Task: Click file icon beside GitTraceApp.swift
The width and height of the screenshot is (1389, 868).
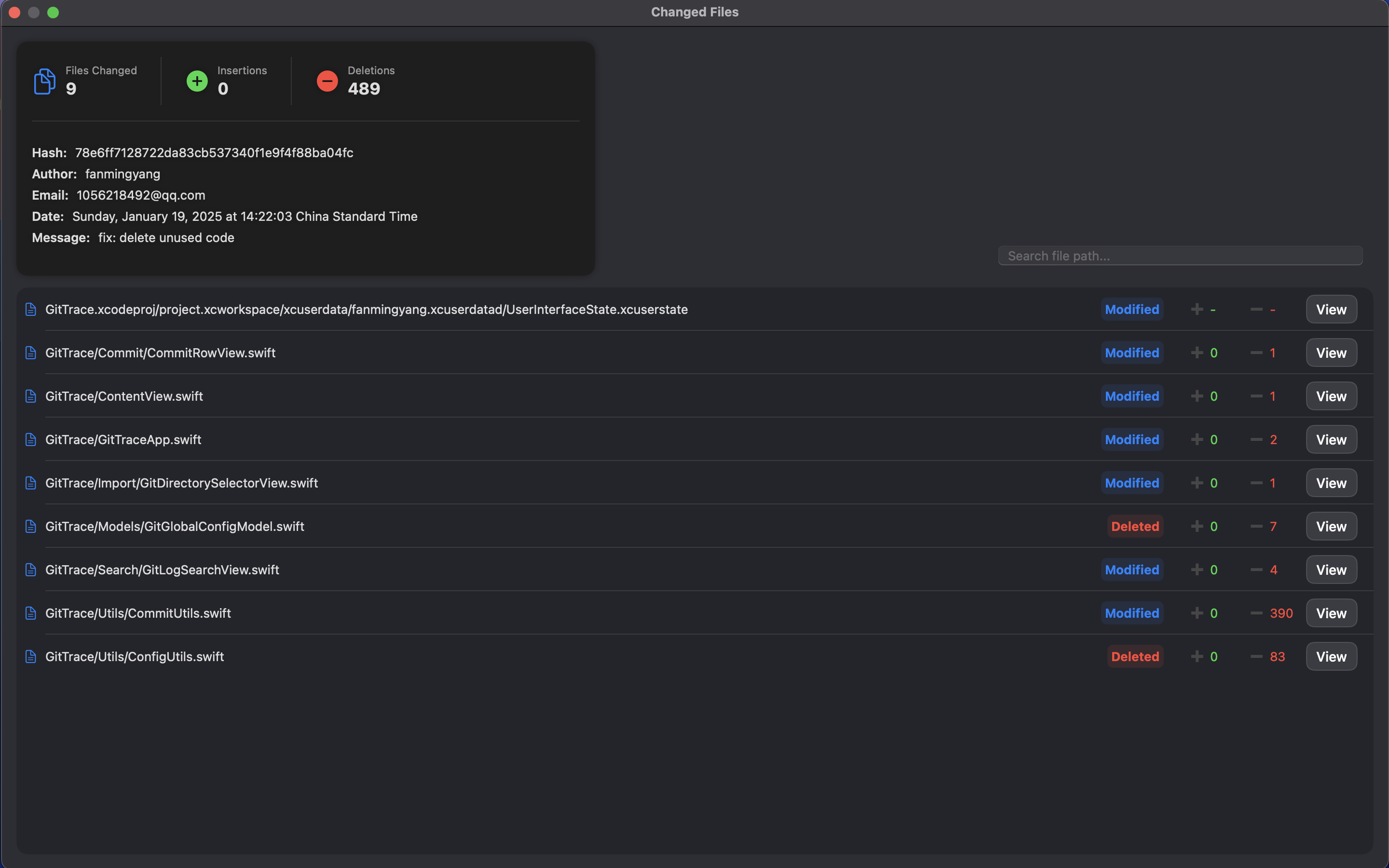Action: tap(31, 440)
